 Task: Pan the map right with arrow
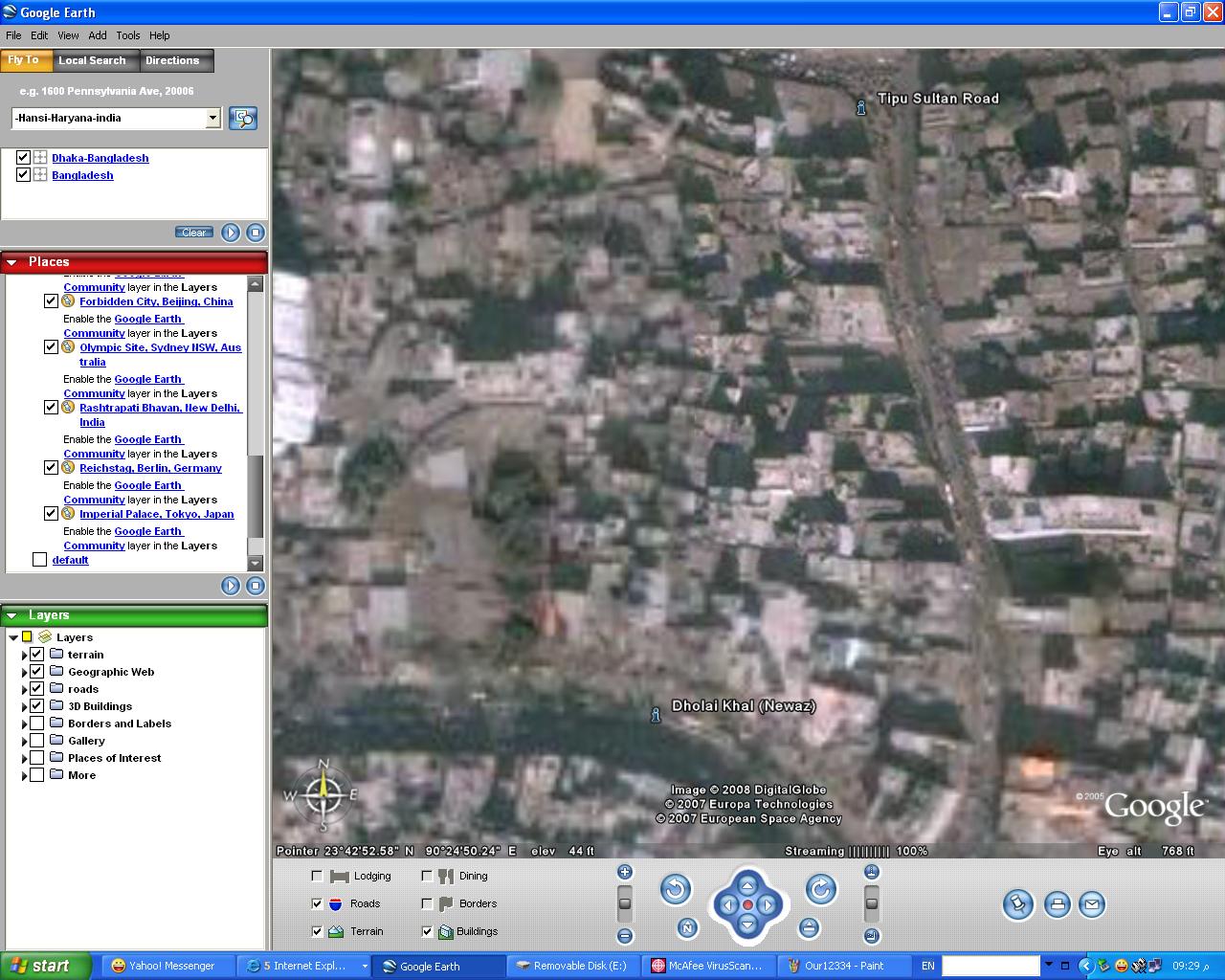(767, 904)
